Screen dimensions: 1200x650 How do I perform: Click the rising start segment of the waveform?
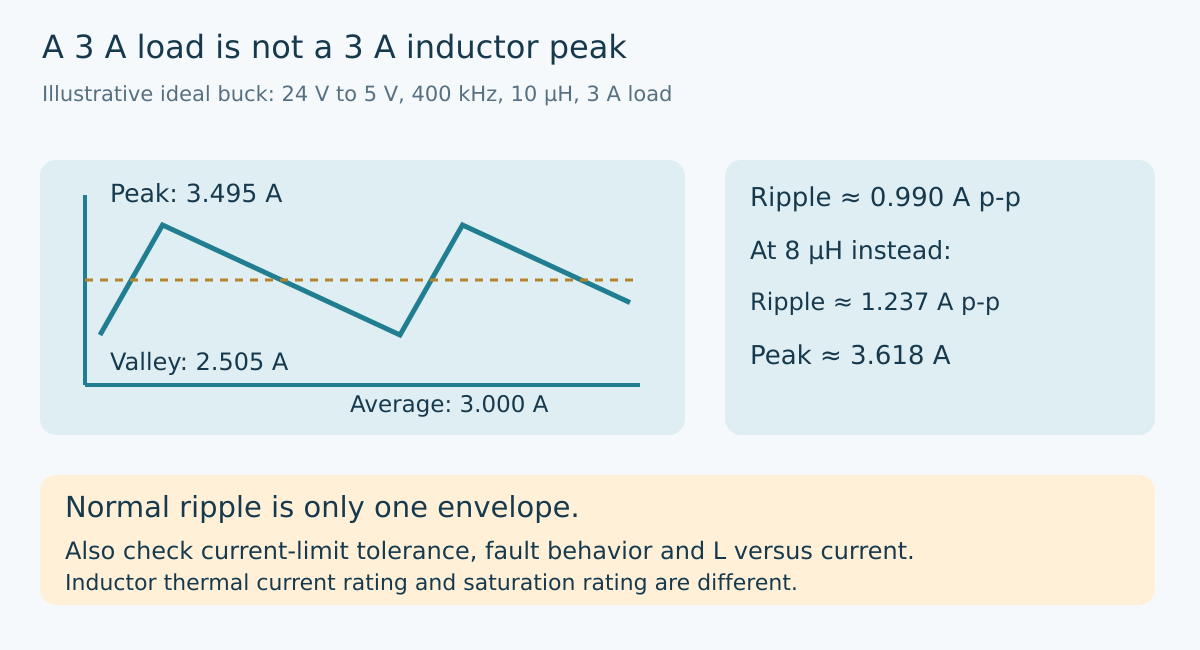click(131, 279)
